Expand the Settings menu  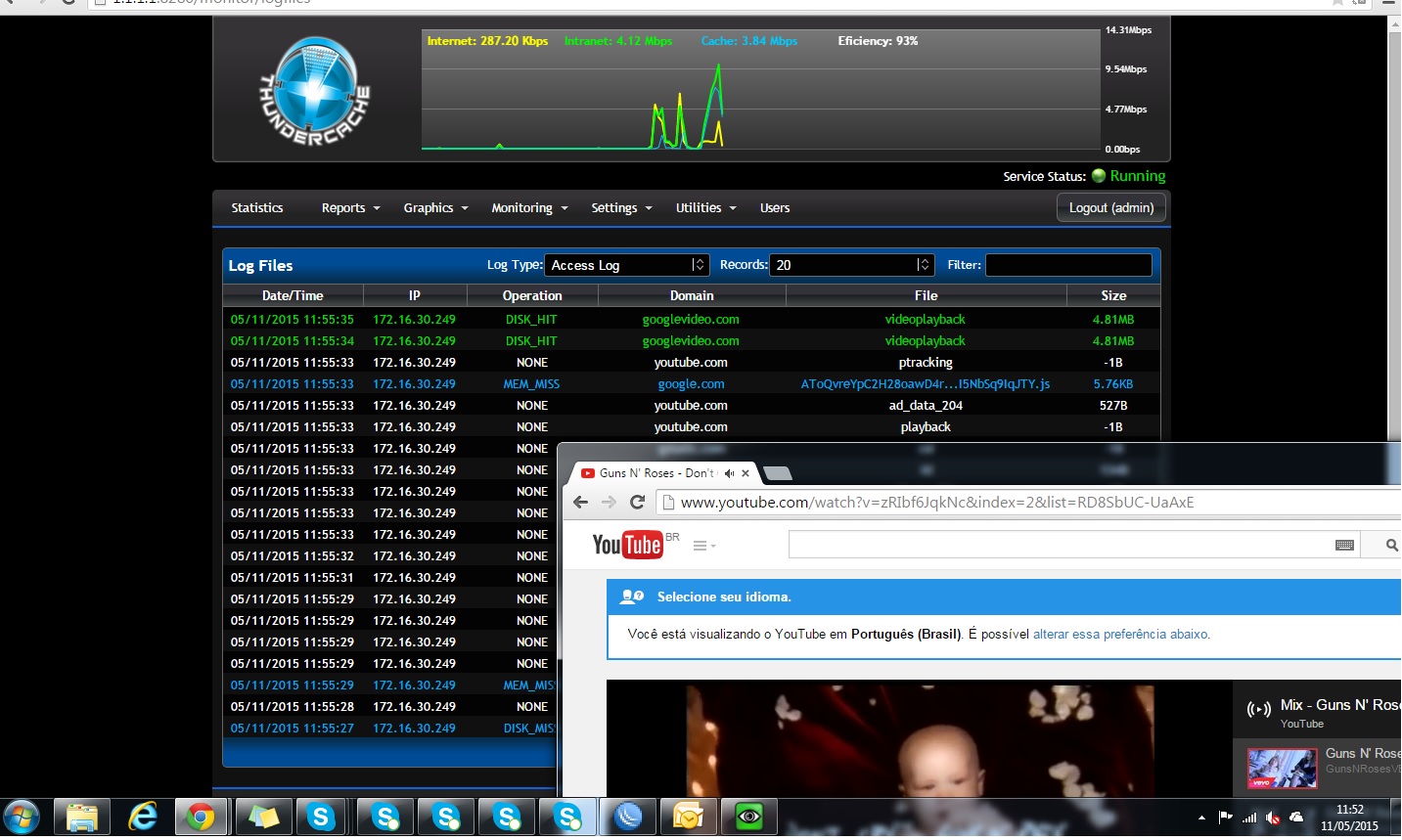[621, 208]
